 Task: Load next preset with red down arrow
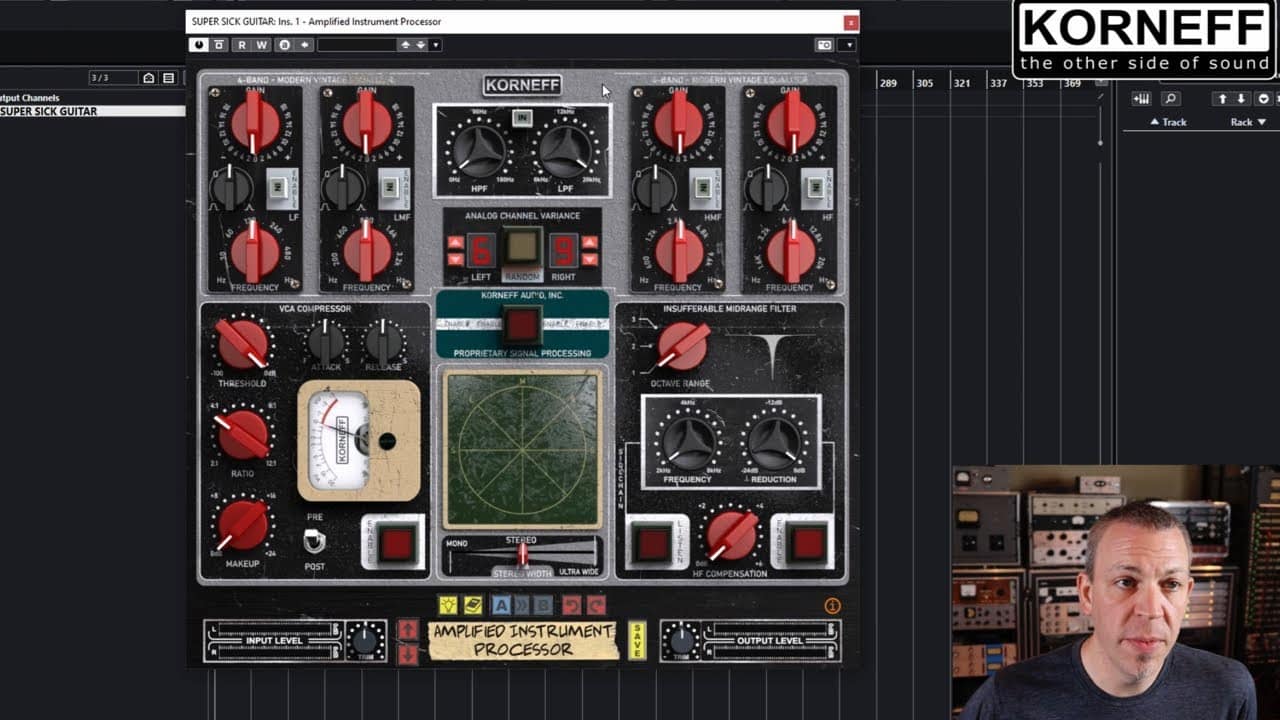pyautogui.click(x=408, y=654)
